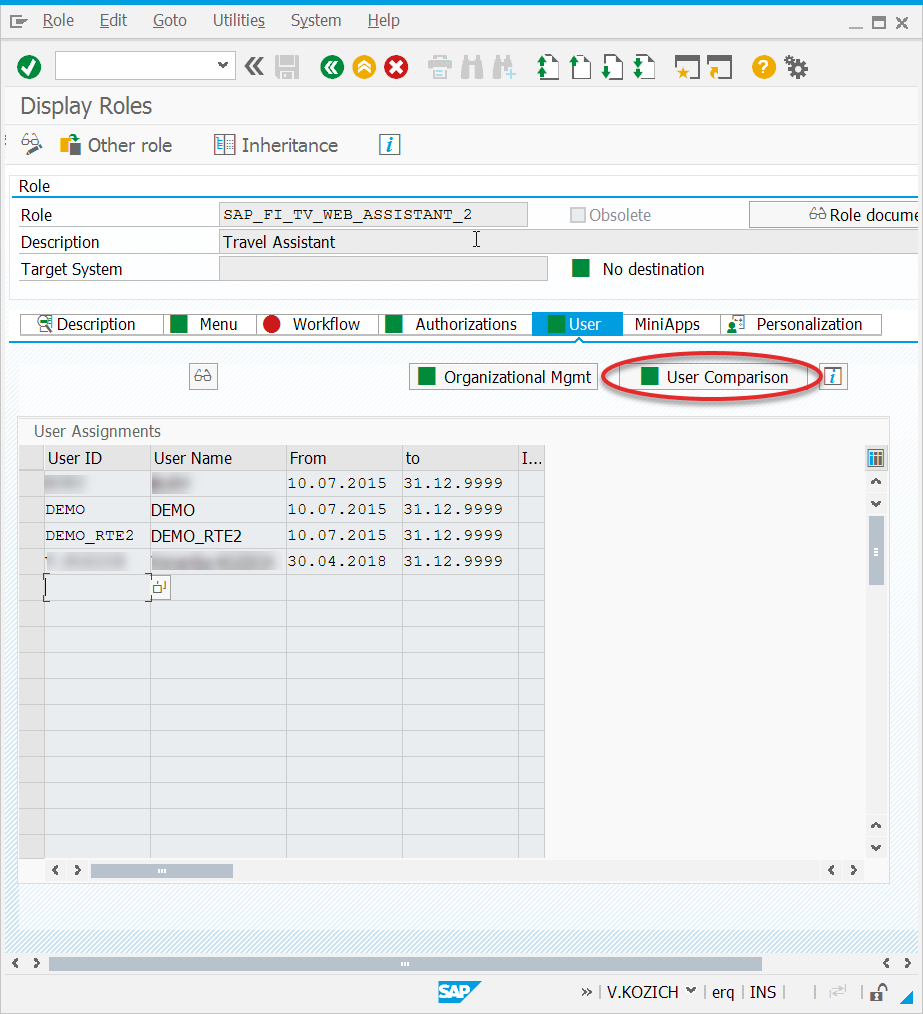Open the SAP window menu icon beside Role
This screenshot has width=923, height=1014.
19,22
